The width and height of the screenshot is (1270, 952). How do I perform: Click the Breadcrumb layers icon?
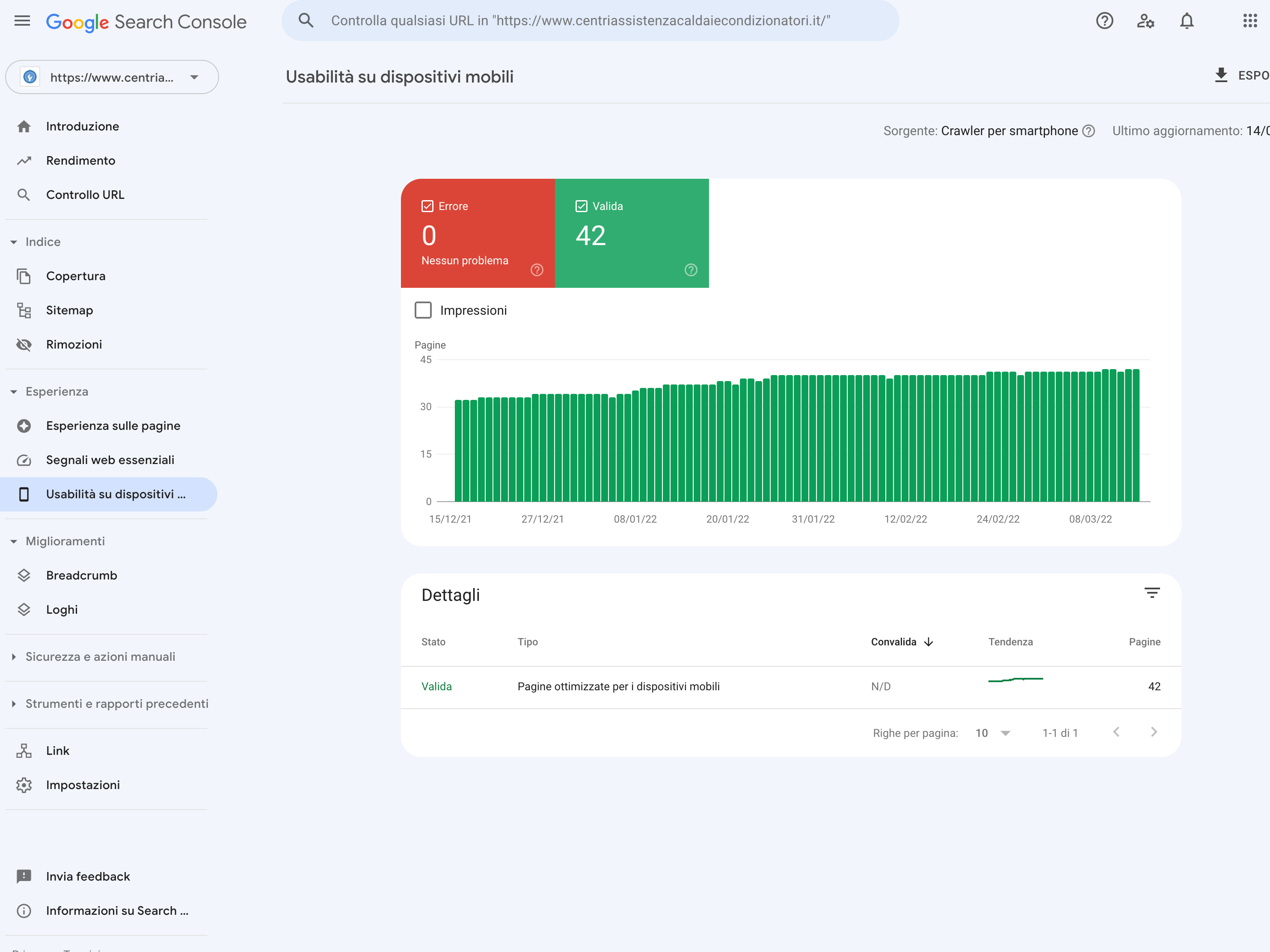tap(24, 576)
